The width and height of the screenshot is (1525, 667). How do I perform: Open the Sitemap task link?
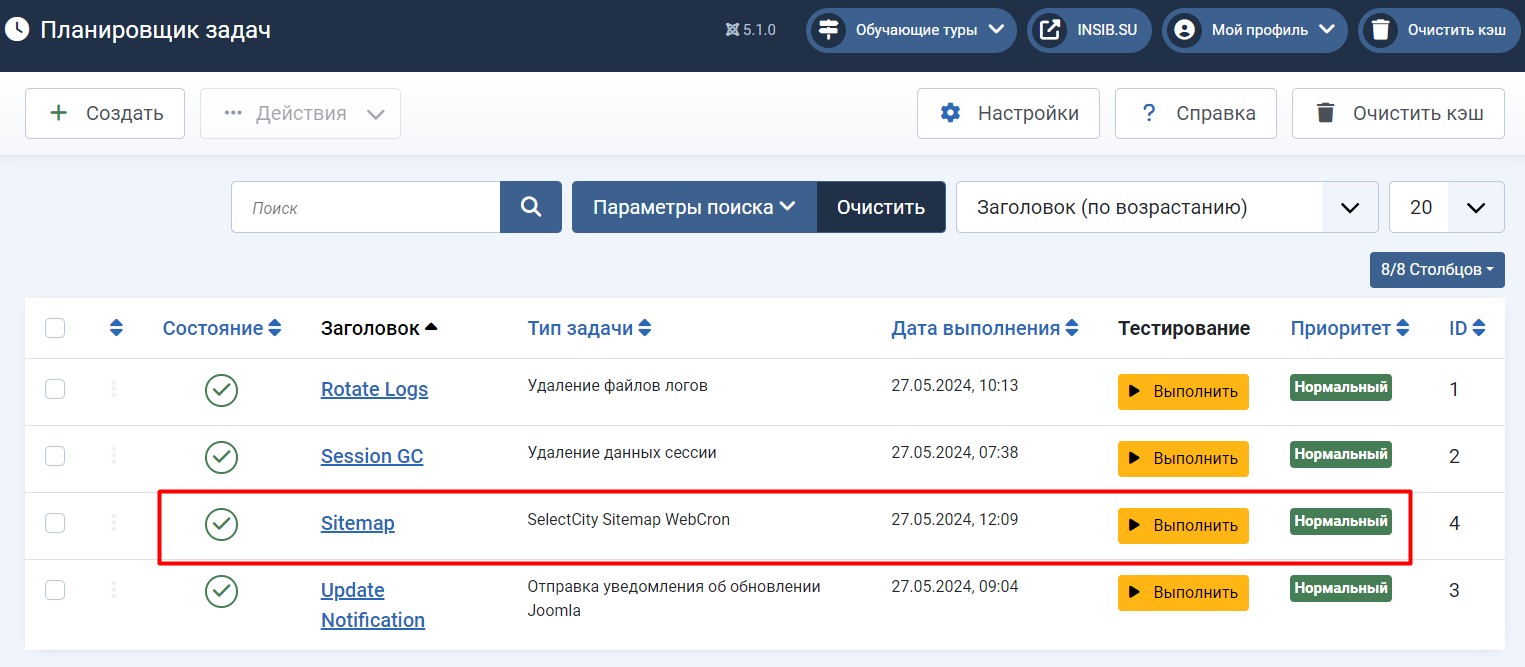(357, 523)
